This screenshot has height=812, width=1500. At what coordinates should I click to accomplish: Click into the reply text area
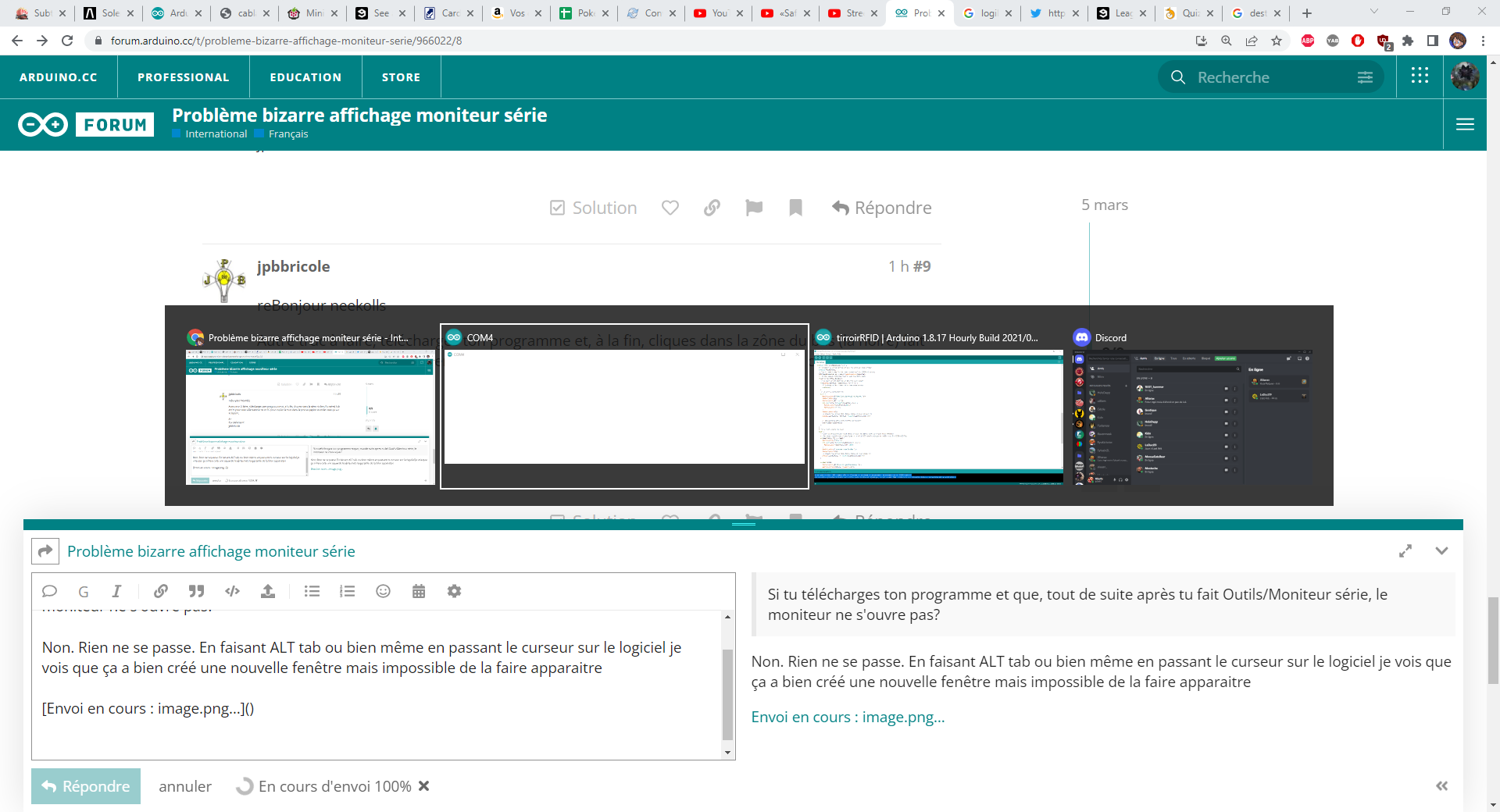[x=377, y=684]
